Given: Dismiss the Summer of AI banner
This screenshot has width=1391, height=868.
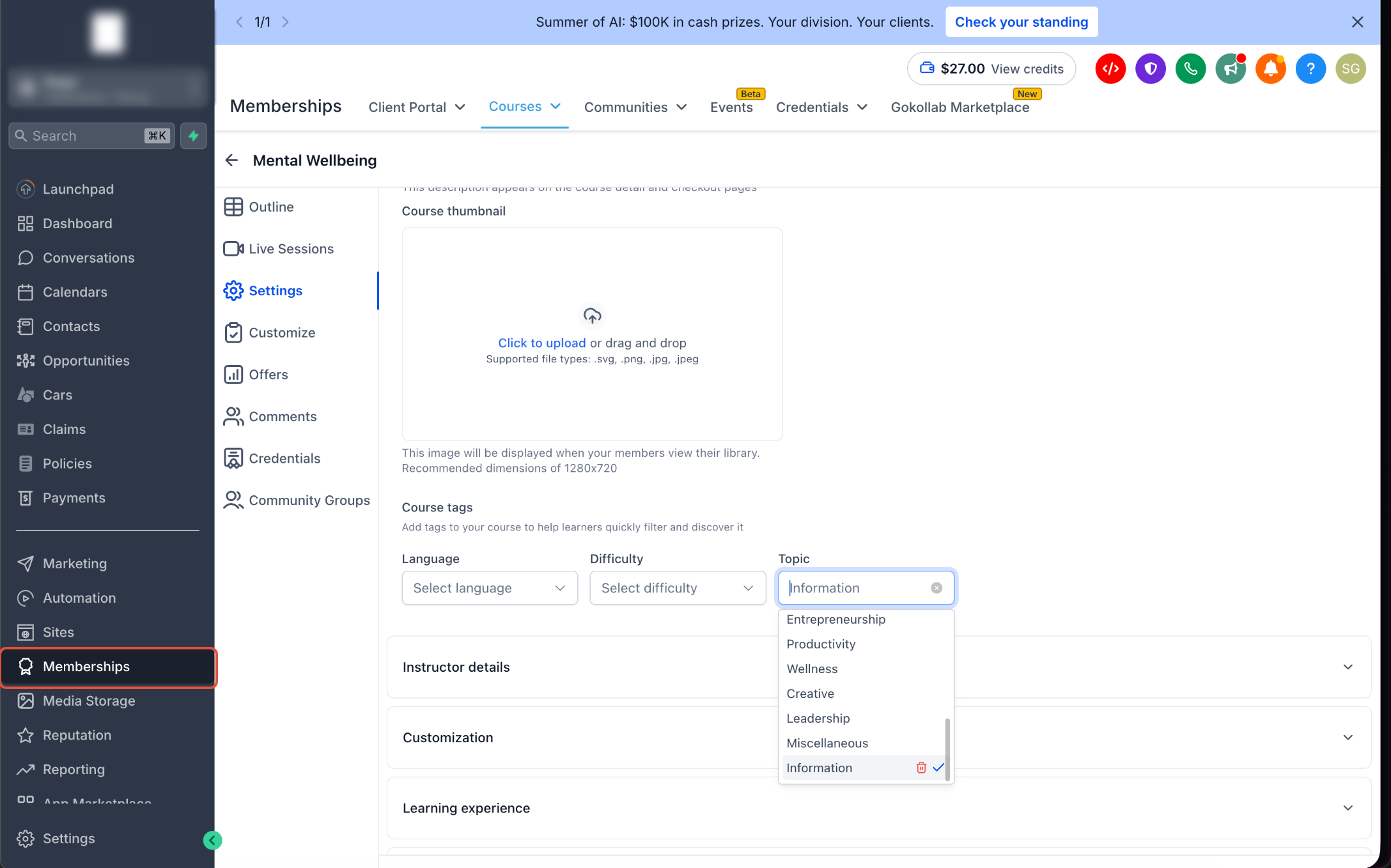Looking at the screenshot, I should (x=1358, y=22).
